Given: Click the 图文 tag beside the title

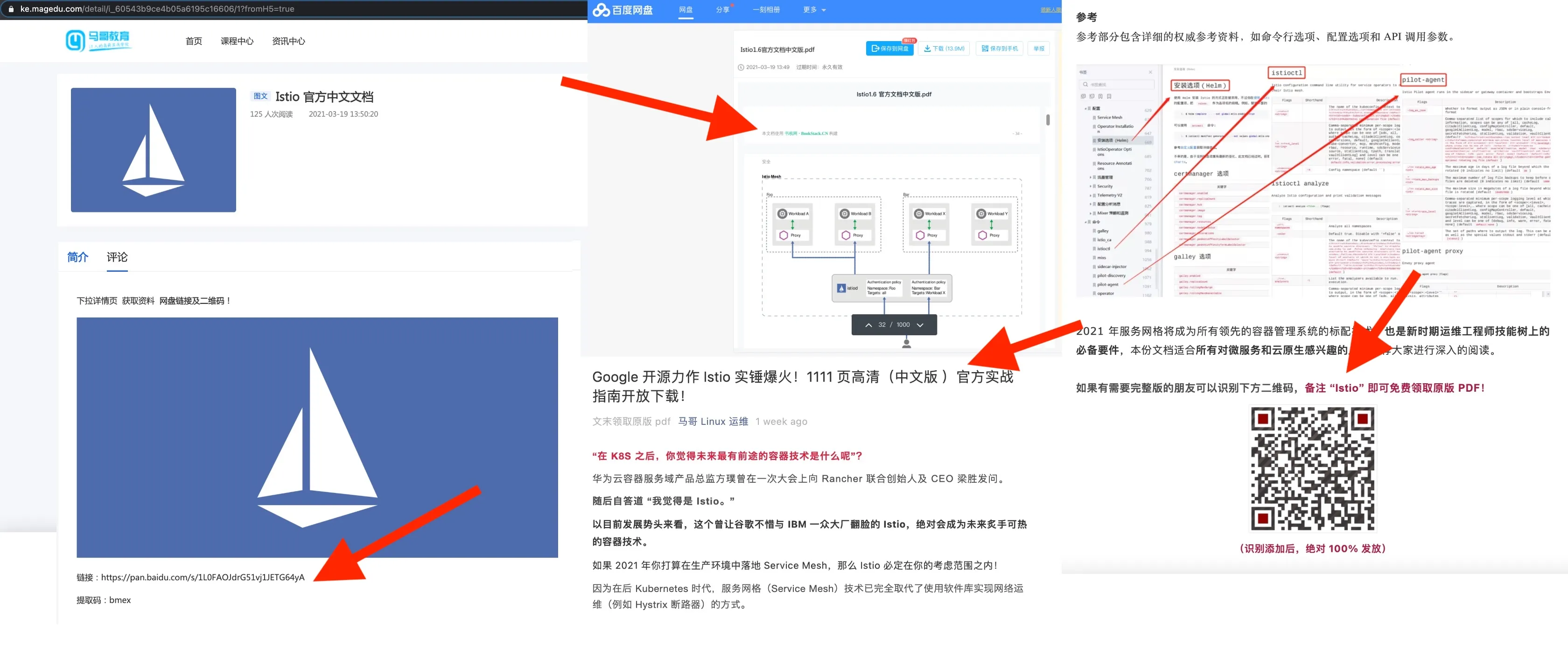Looking at the screenshot, I should (x=260, y=96).
